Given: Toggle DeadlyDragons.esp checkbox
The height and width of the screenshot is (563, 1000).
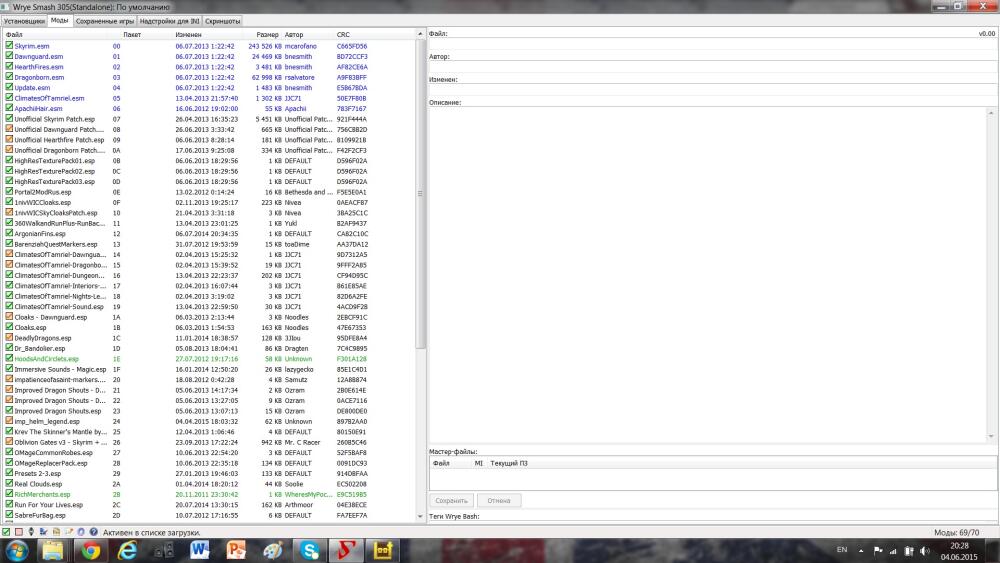Looking at the screenshot, I should pos(9,337).
